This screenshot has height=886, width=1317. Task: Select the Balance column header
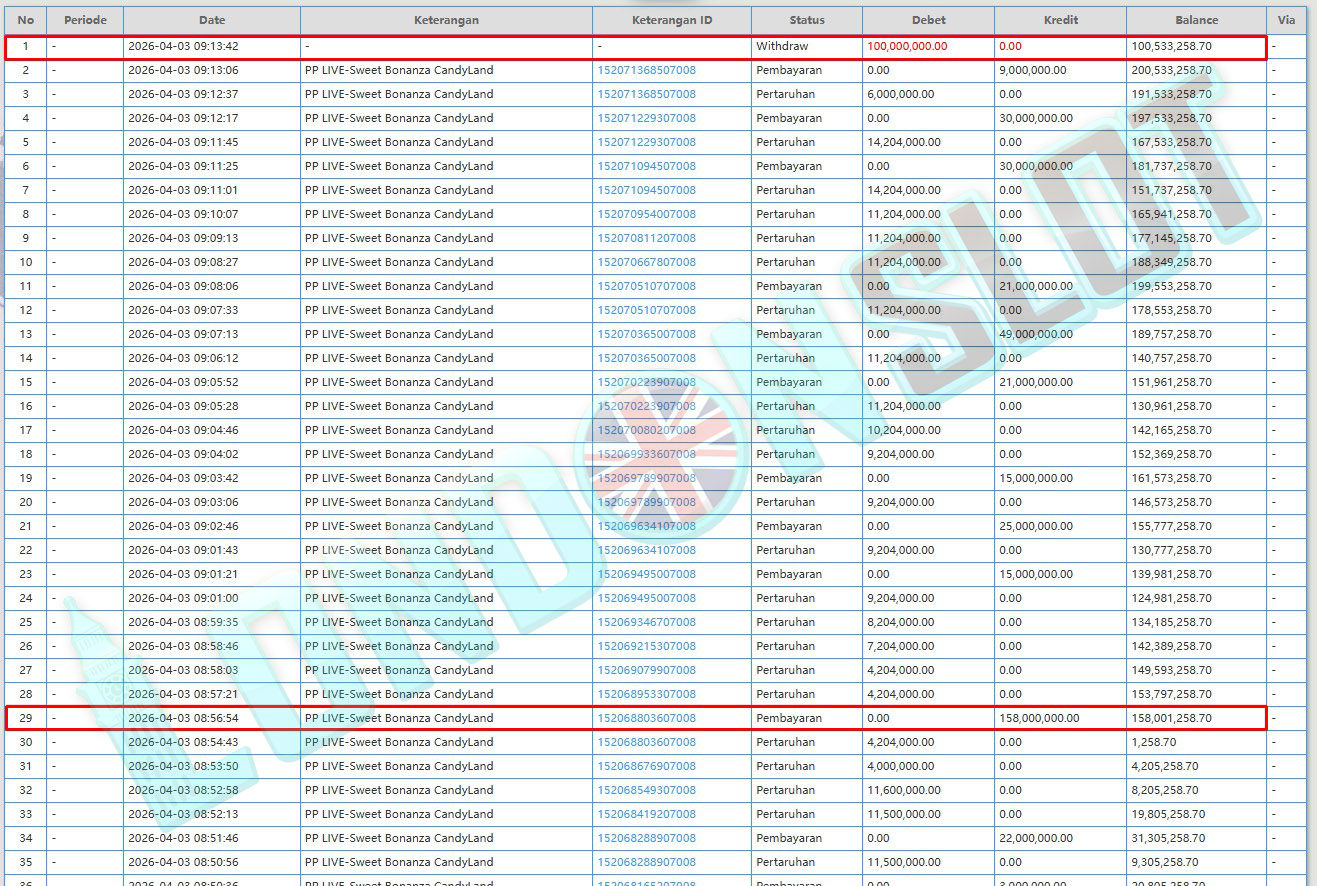(1196, 20)
